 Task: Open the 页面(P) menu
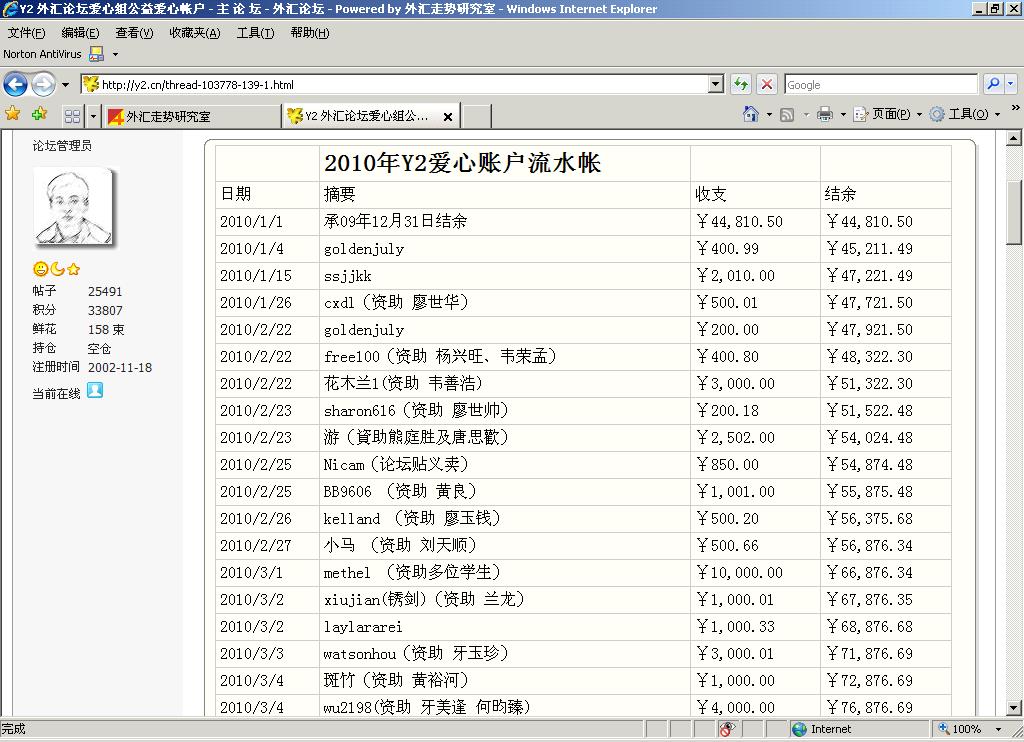pyautogui.click(x=888, y=114)
